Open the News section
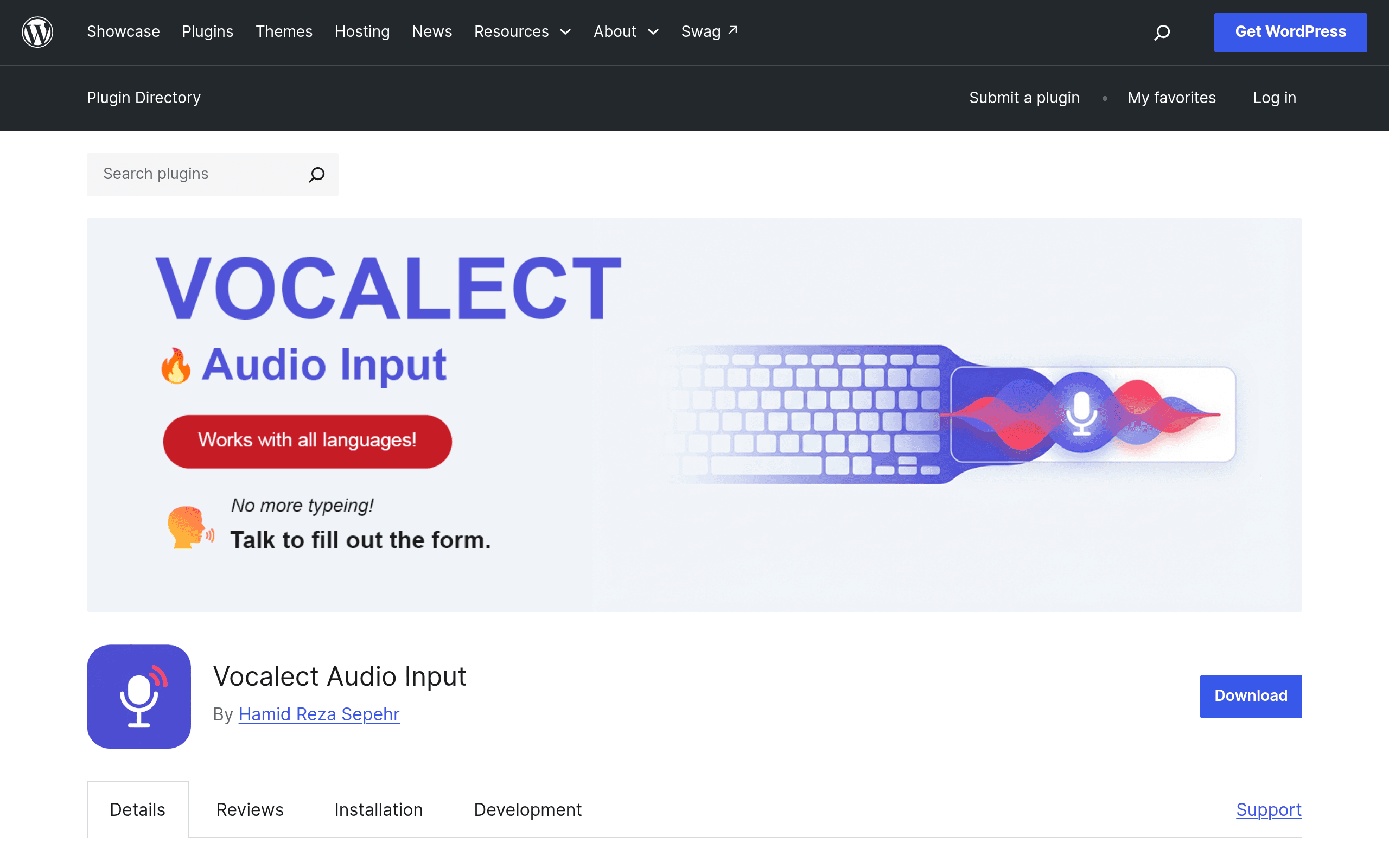 (x=432, y=31)
